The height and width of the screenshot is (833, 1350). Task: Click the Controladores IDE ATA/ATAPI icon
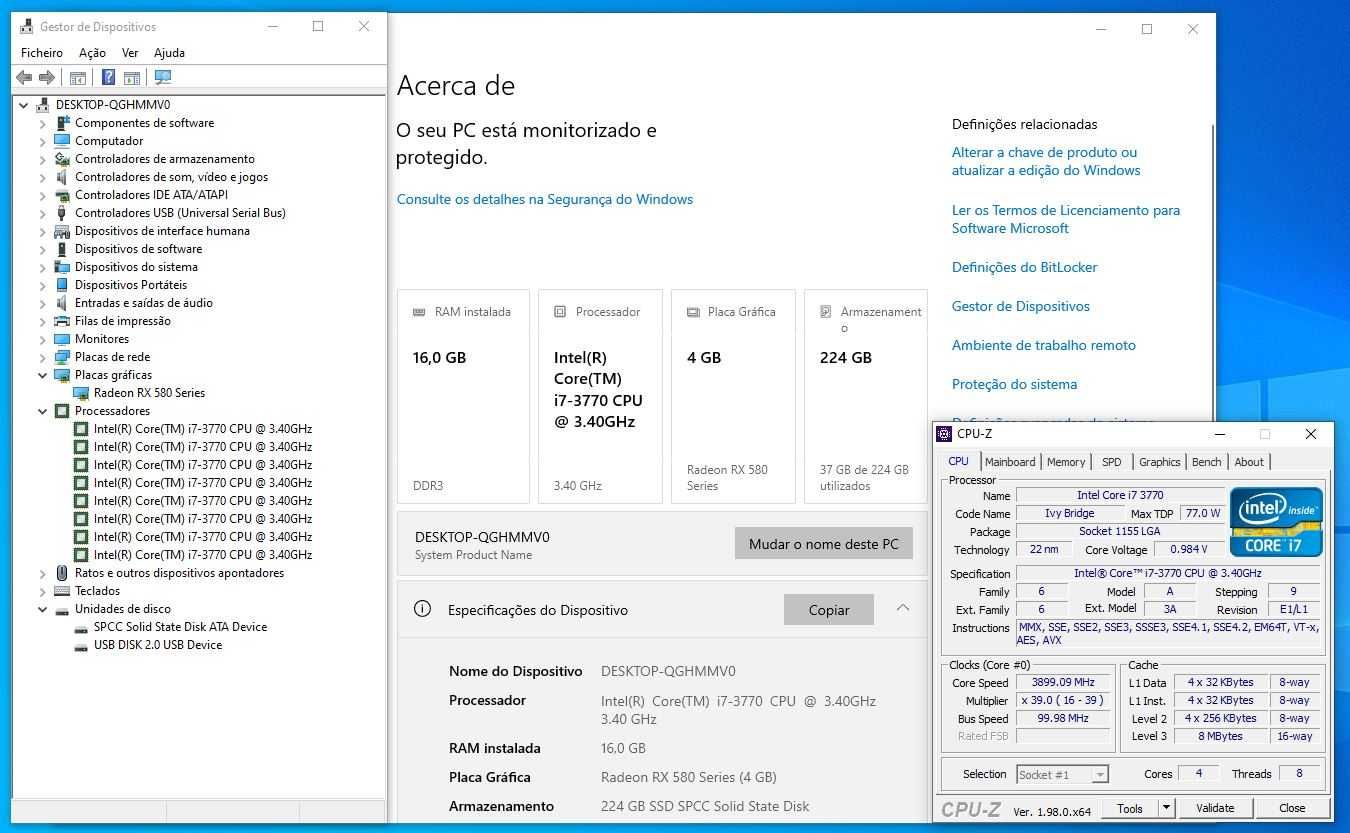(x=62, y=195)
